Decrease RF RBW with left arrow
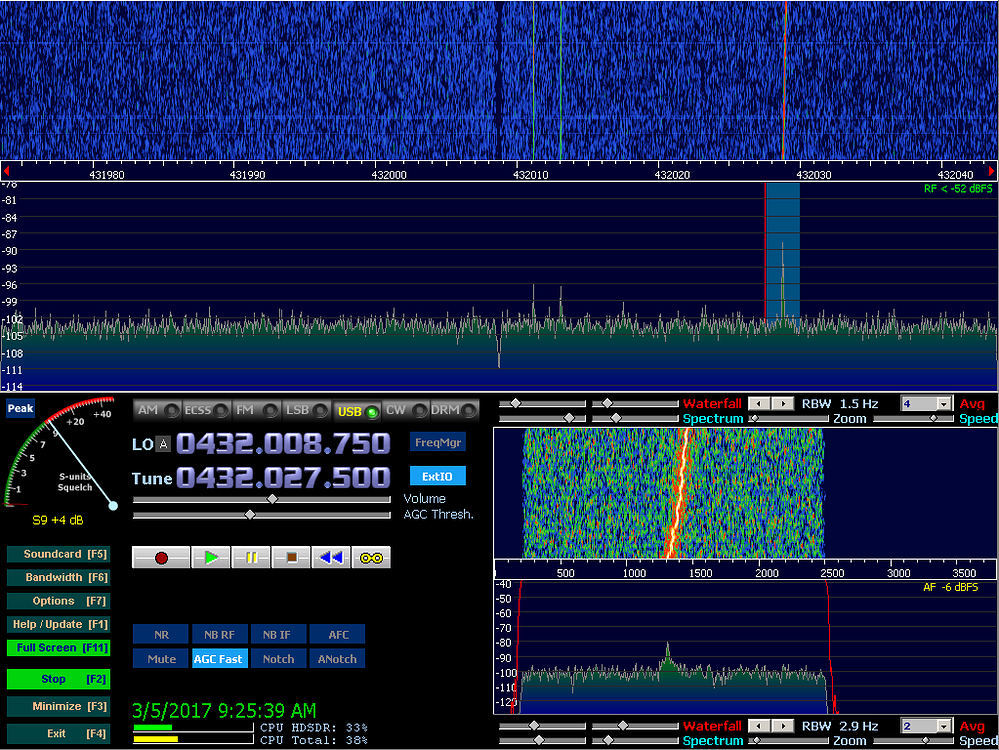The width and height of the screenshot is (999, 750). 759,403
